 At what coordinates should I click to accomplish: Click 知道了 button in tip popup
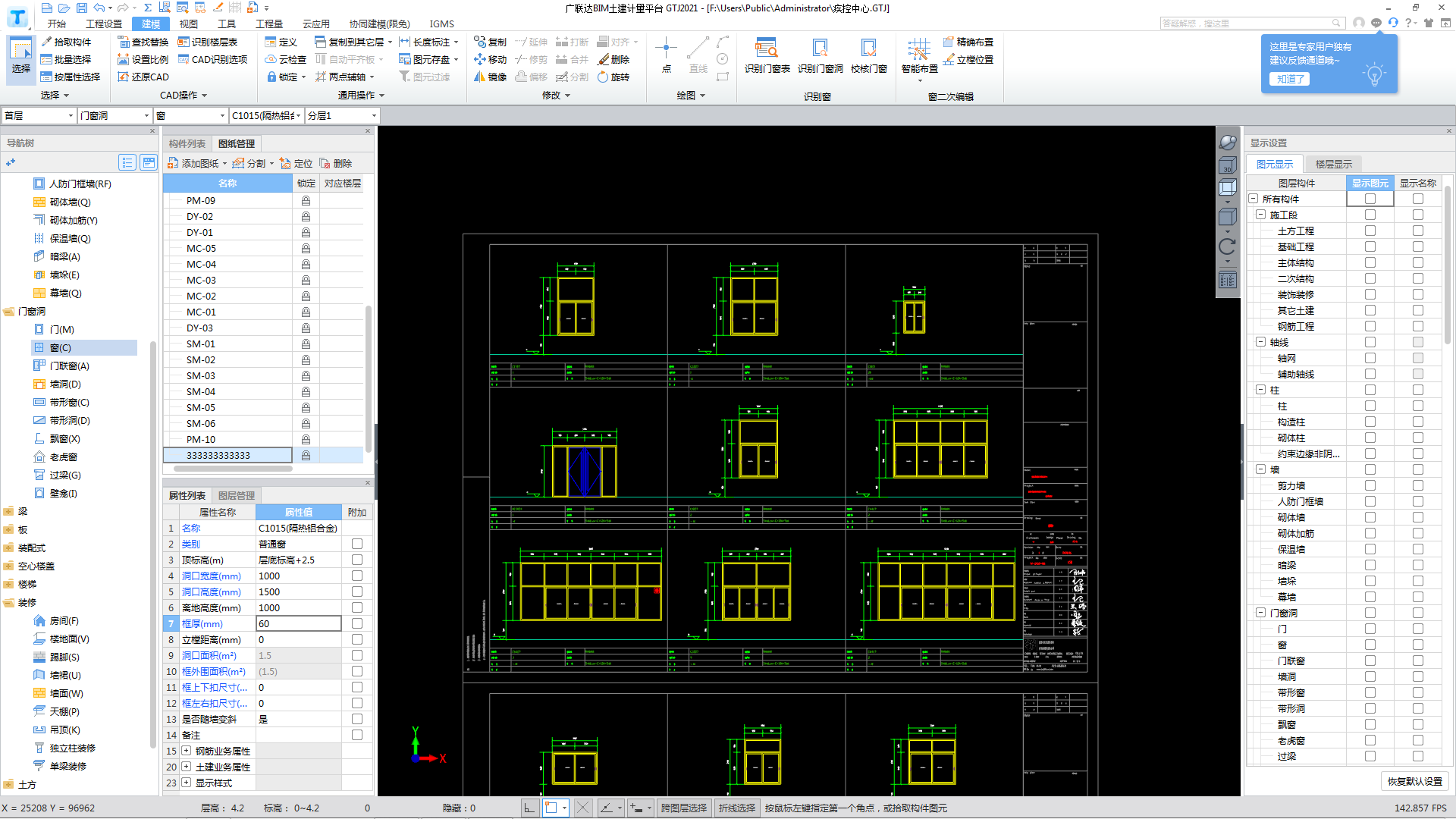(x=1289, y=79)
